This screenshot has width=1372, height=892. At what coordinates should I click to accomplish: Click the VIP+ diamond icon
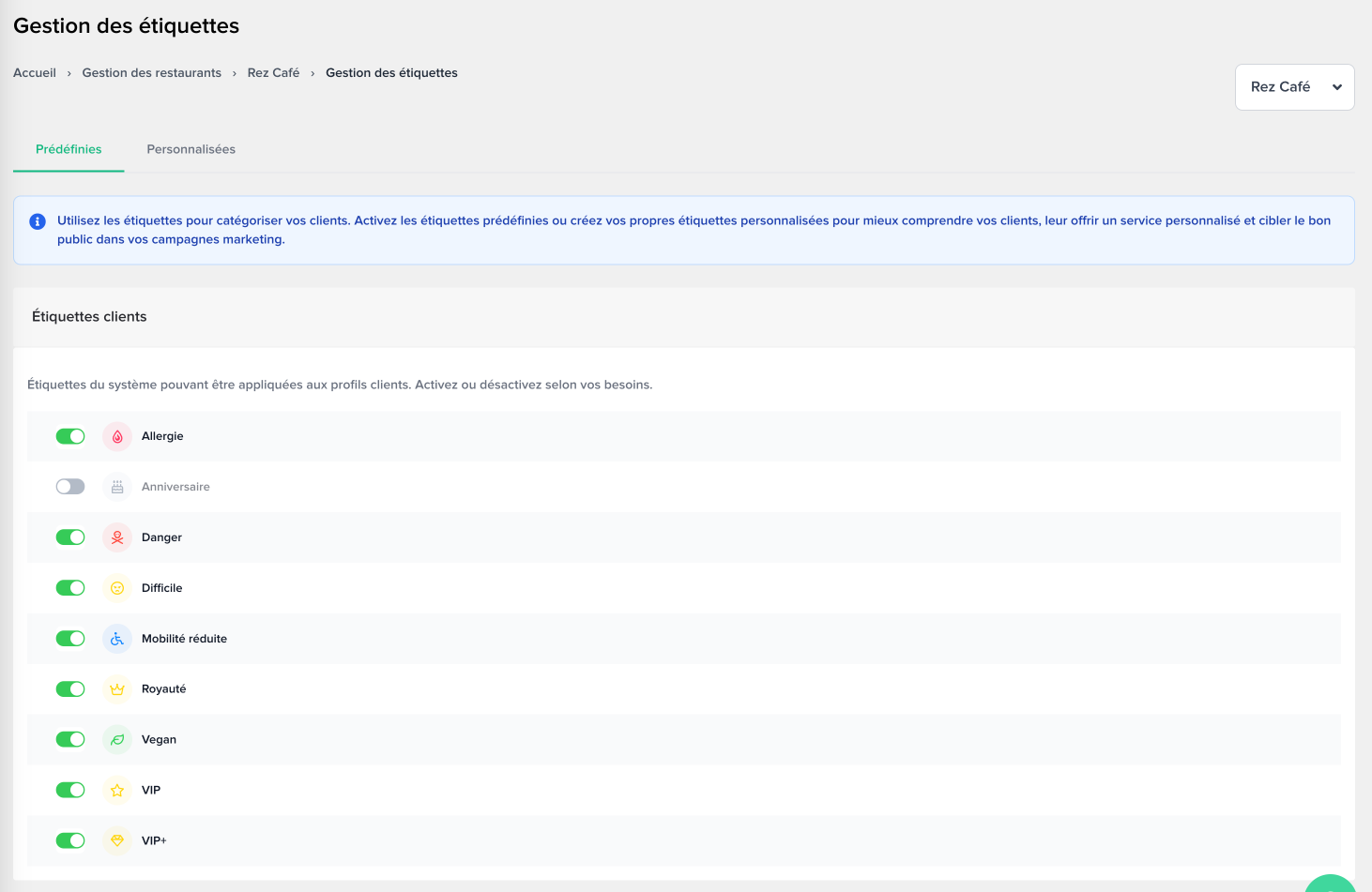pyautogui.click(x=117, y=841)
